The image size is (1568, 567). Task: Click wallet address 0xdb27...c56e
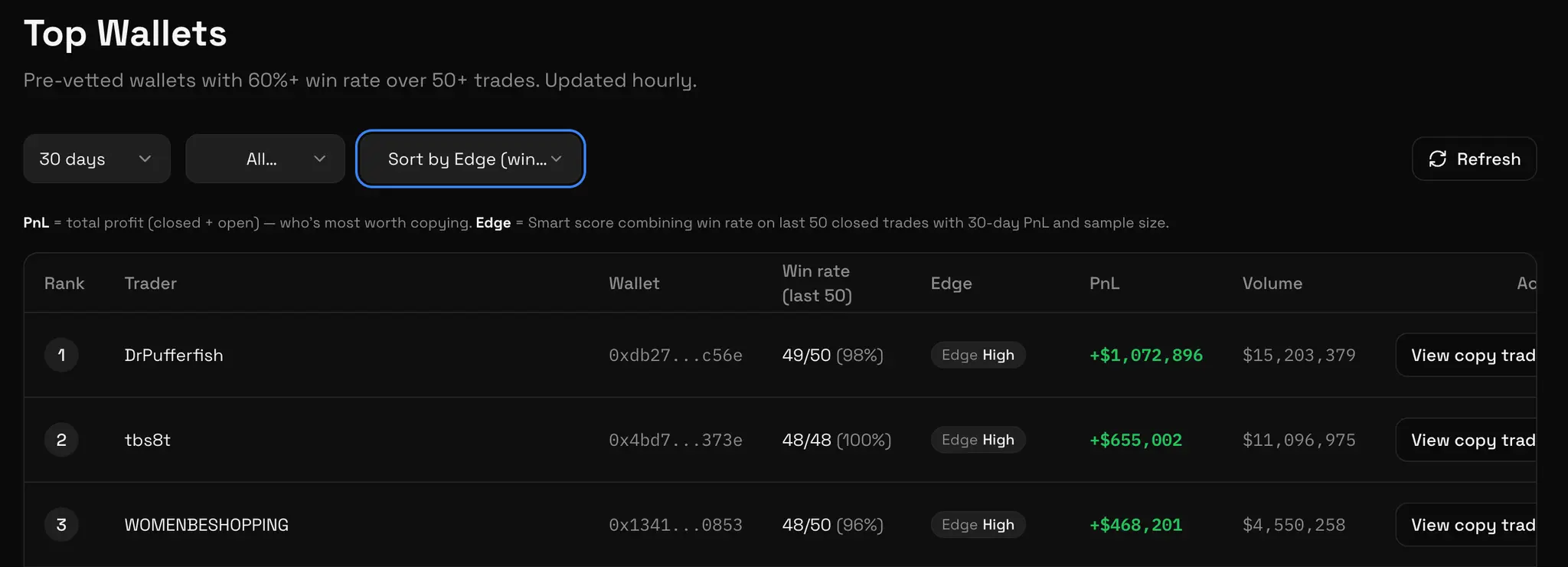point(675,355)
